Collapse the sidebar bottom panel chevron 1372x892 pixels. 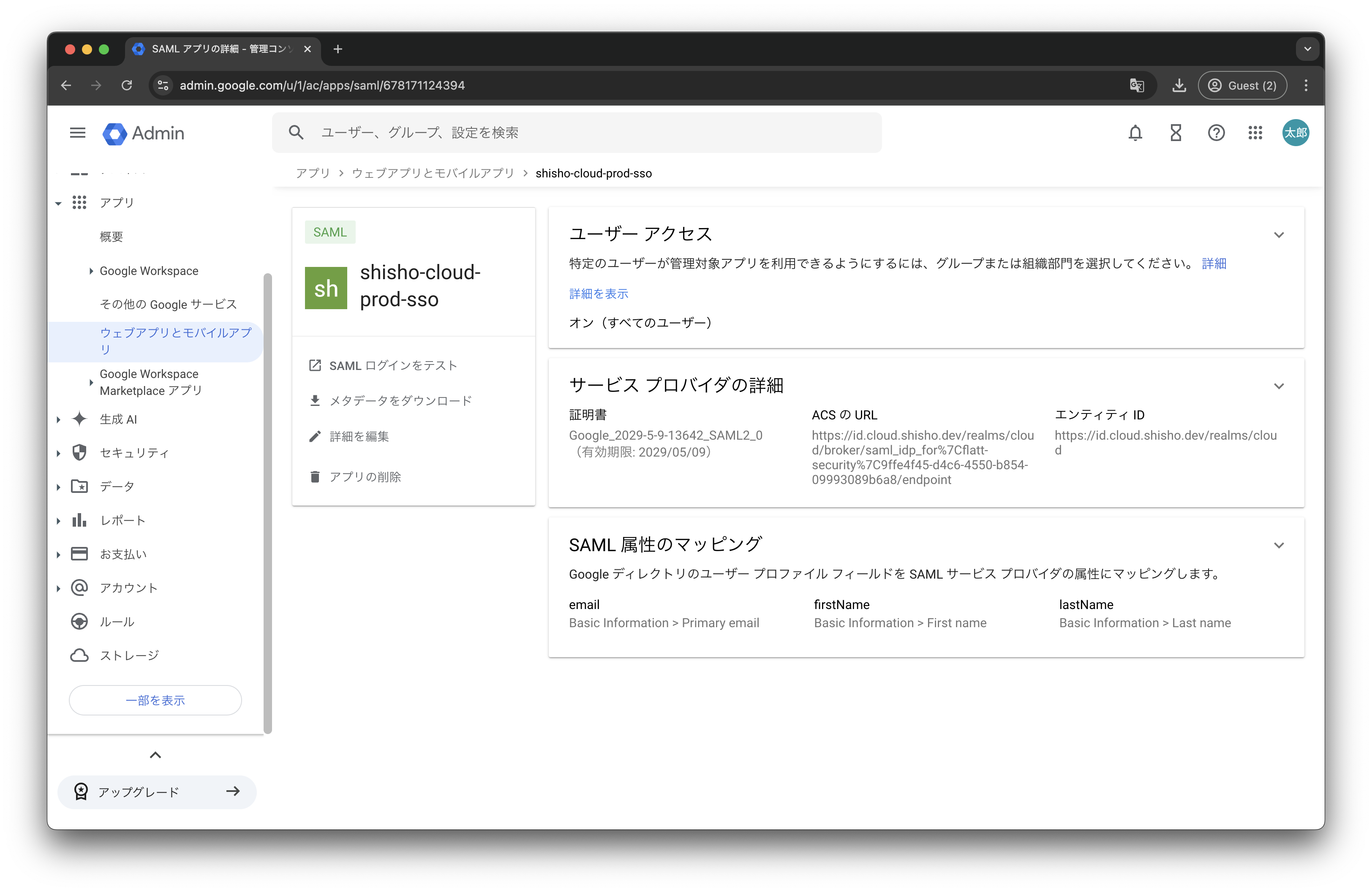pos(155,755)
